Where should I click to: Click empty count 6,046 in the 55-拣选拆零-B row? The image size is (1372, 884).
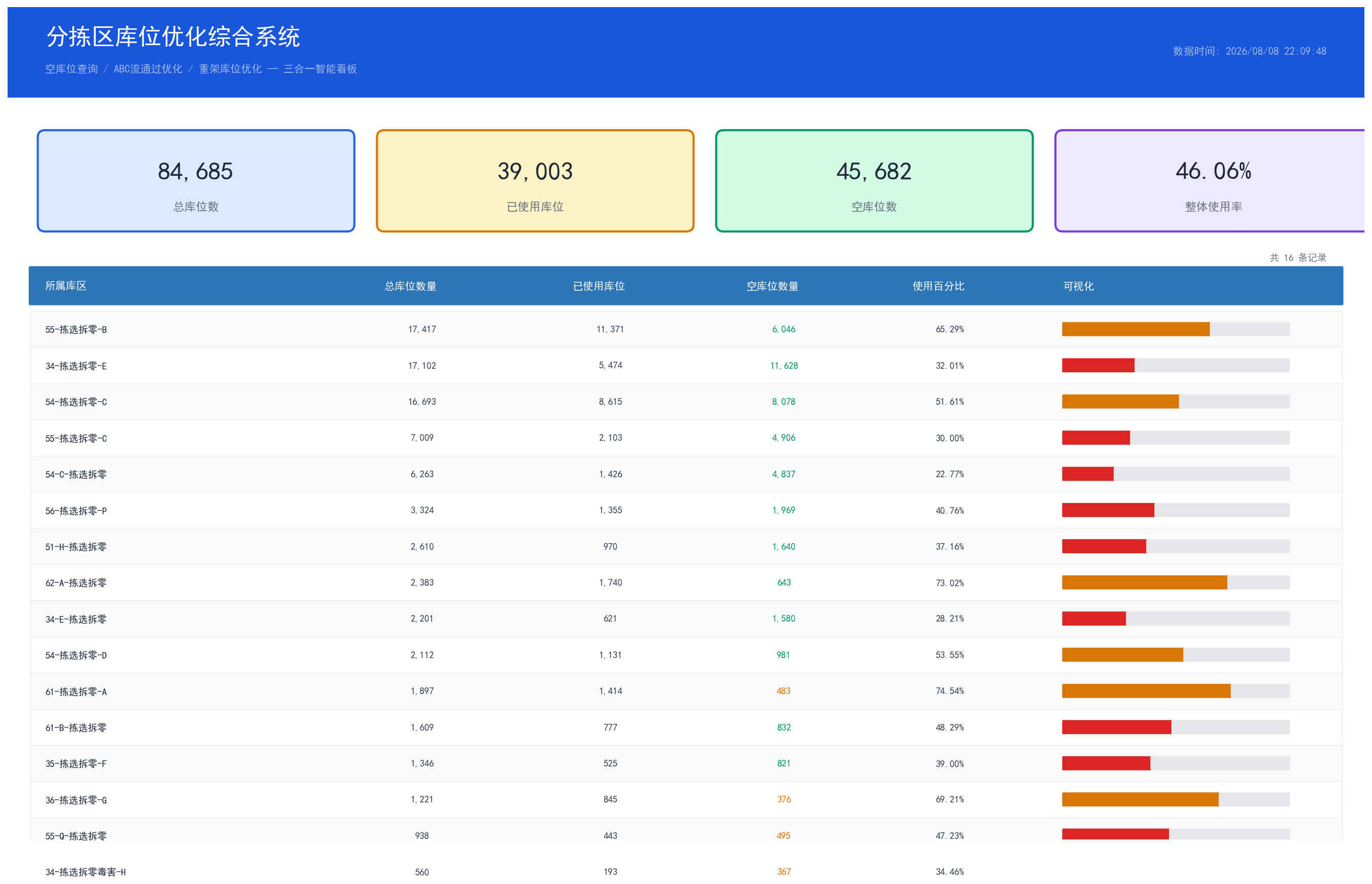point(783,329)
